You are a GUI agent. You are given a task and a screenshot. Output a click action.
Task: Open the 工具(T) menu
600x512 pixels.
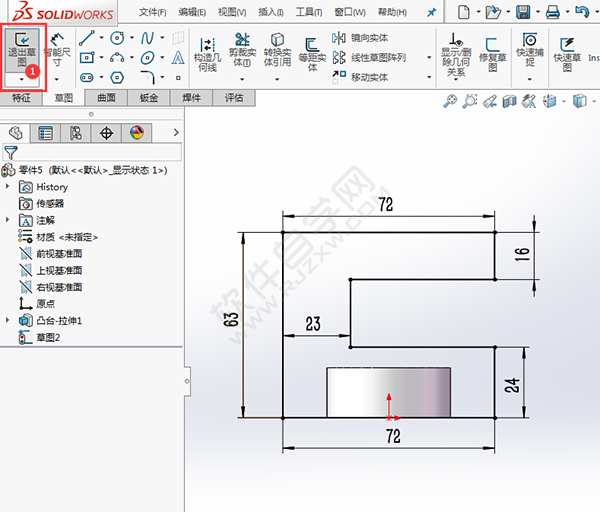pyautogui.click(x=308, y=12)
